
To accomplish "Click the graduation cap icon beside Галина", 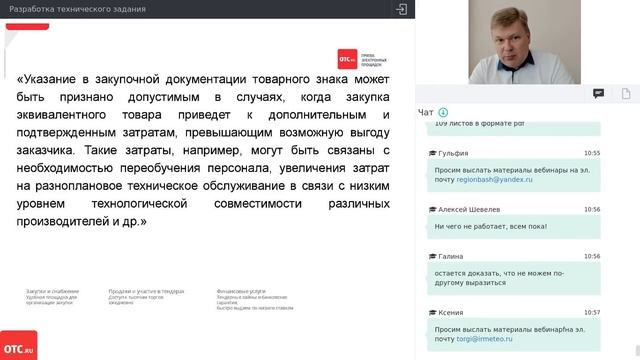I will coord(432,256).
